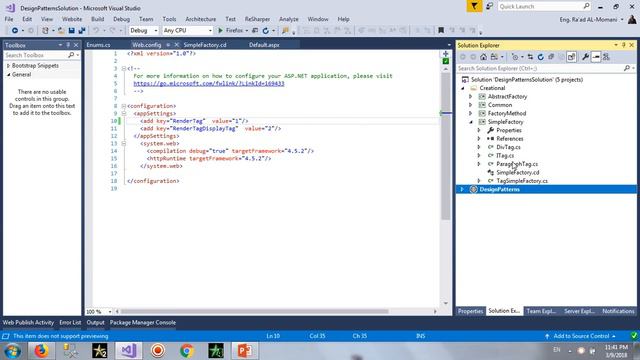The image size is (640, 360).
Task: Toggle the Show All Files button
Action: [571, 57]
